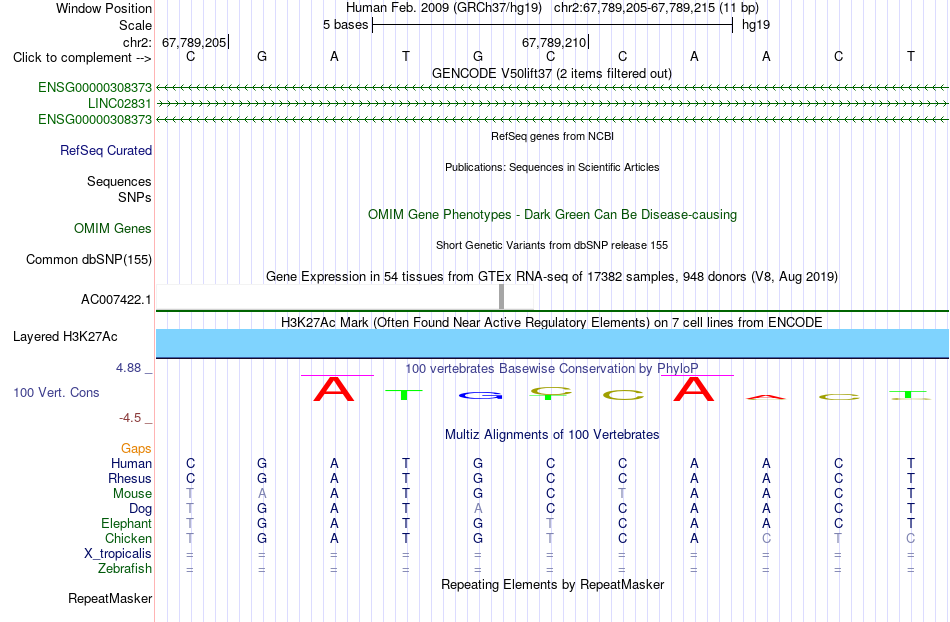The image size is (950, 622).
Task: Click the 4.88 PhyloP maximum value
Action: (128, 368)
